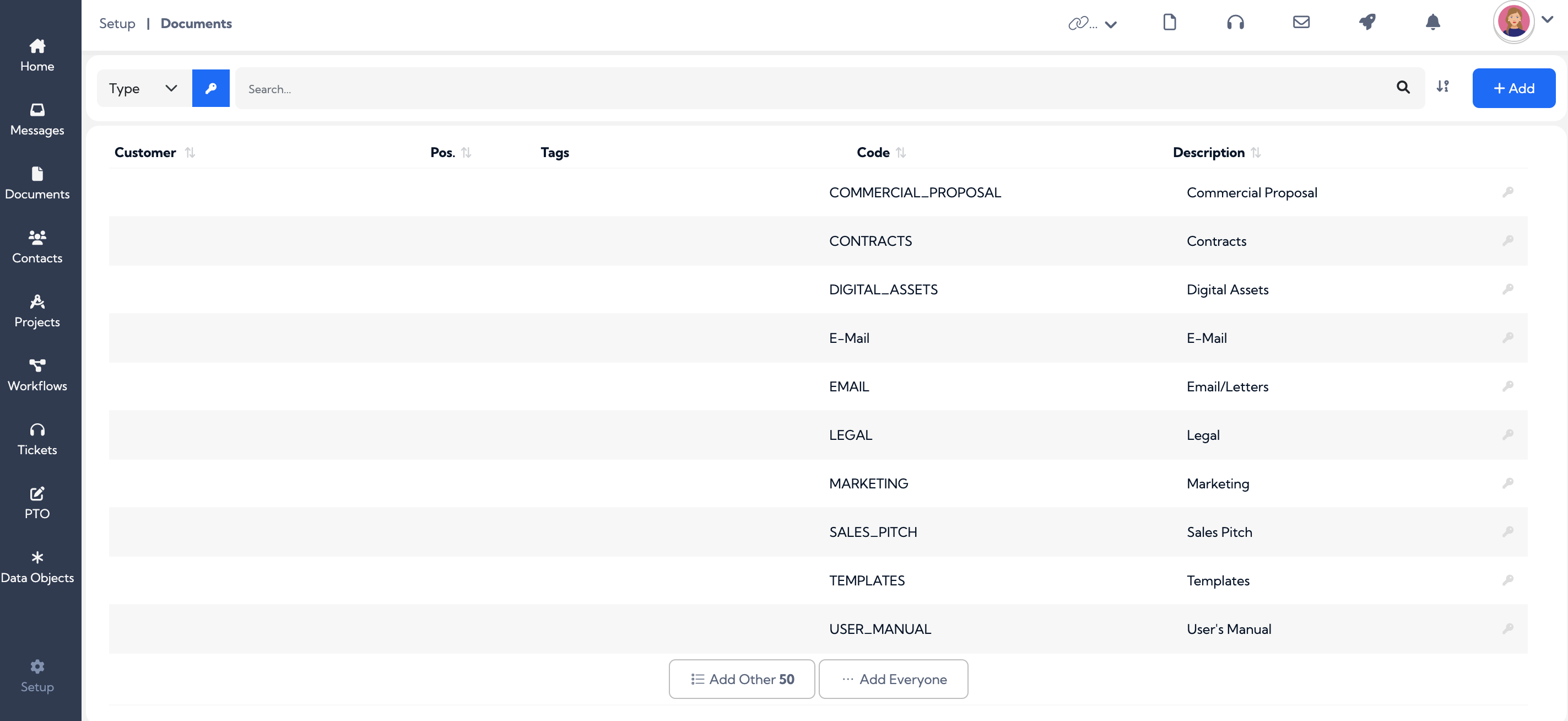Click the key icon on CONTRACTS row

1508,240
